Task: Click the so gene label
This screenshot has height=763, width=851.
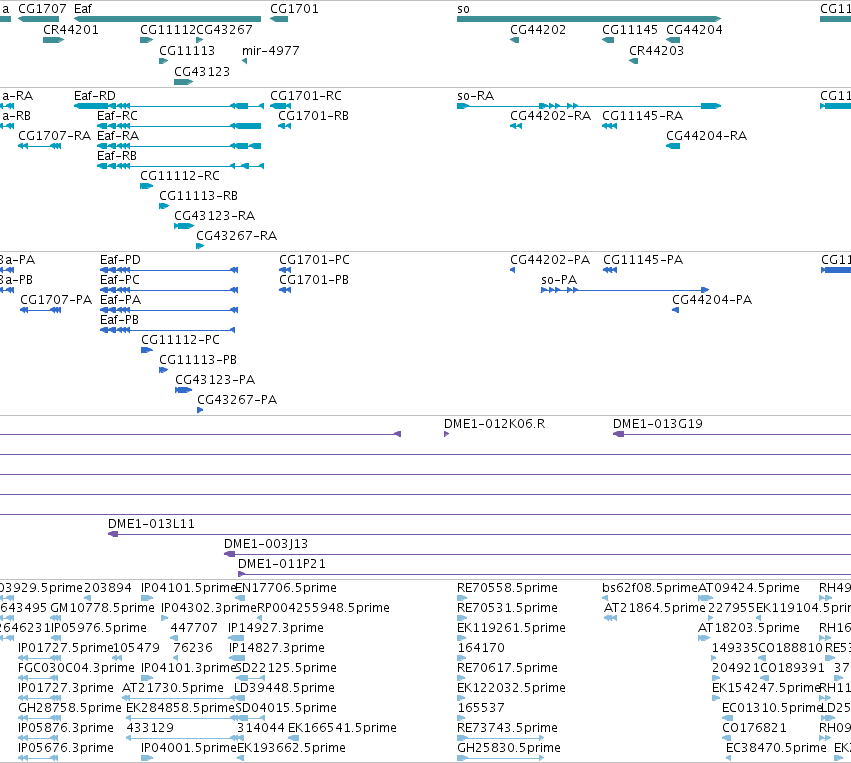Action: tap(463, 9)
